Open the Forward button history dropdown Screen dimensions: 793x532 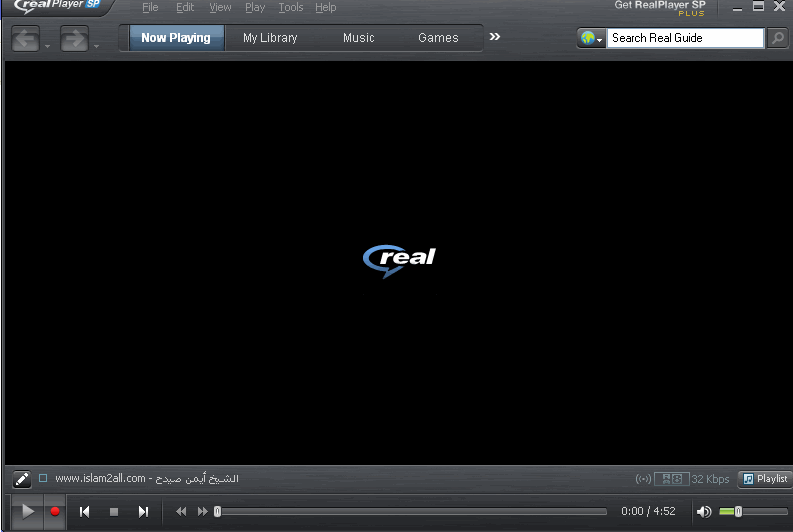(96, 47)
